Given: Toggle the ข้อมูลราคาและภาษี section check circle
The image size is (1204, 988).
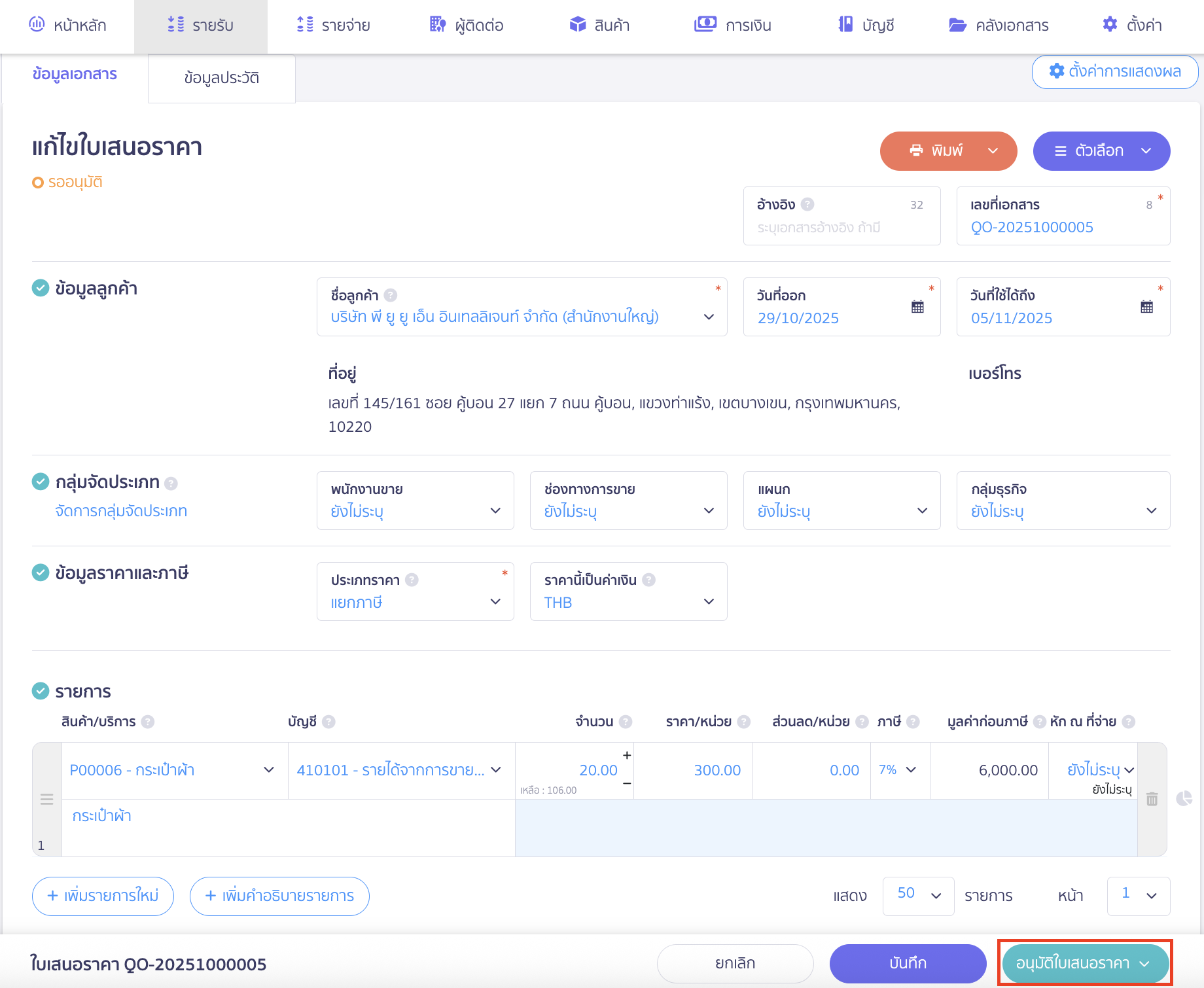Looking at the screenshot, I should coord(41,573).
